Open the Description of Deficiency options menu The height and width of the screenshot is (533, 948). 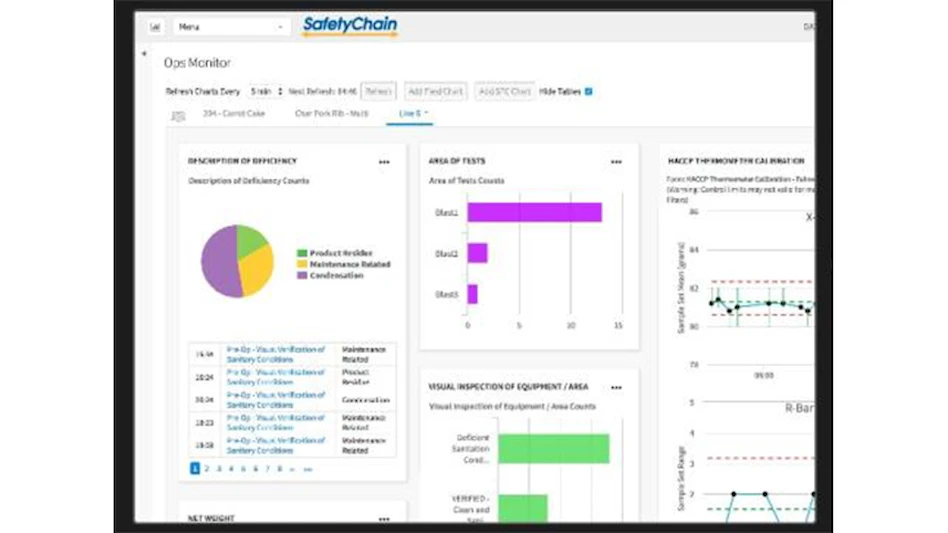coord(384,161)
